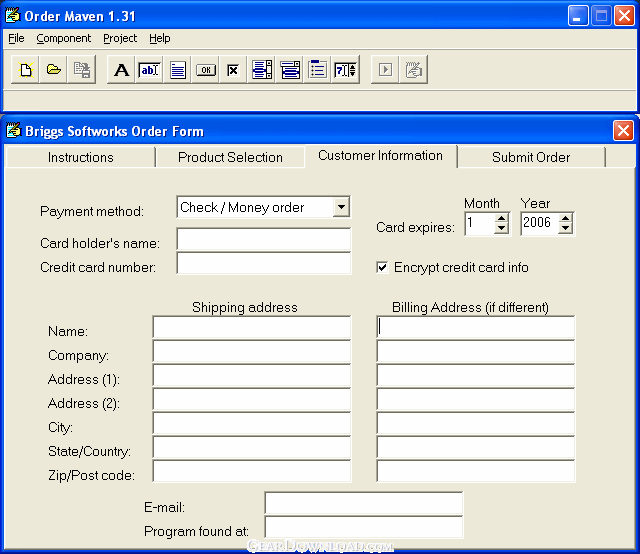Image resolution: width=640 pixels, height=554 pixels.
Task: Add an OK button component
Action: 206,70
